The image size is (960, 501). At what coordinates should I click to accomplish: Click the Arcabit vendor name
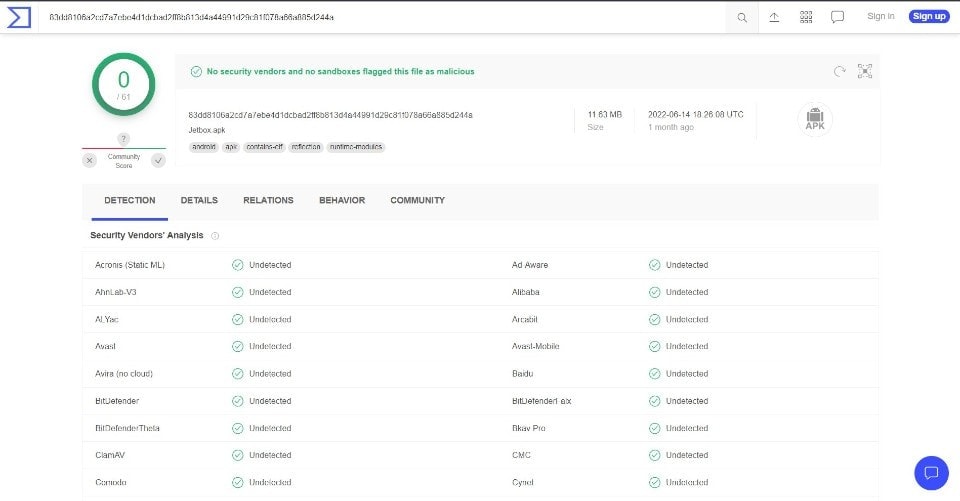525,320
